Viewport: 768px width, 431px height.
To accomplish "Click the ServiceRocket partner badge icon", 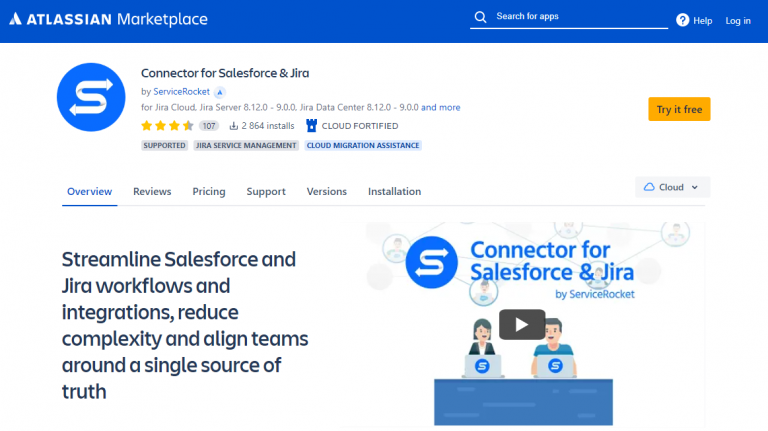I will (x=220, y=91).
